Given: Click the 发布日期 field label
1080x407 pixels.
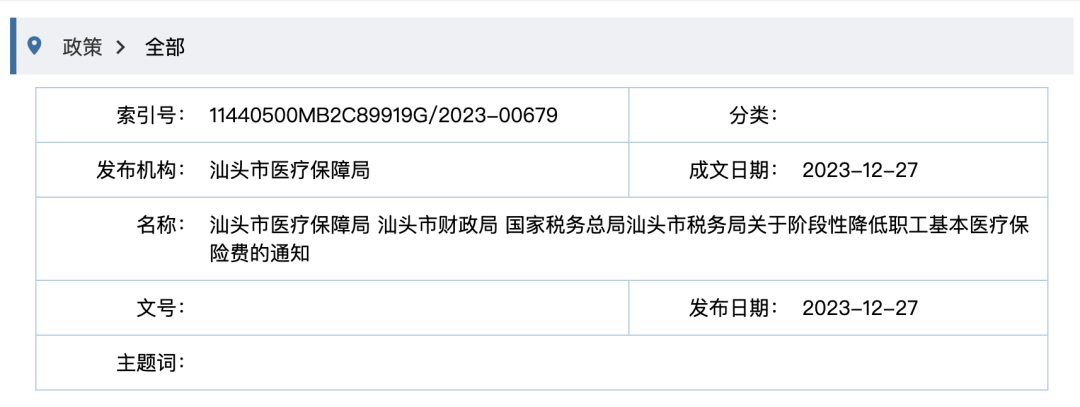Looking at the screenshot, I should [734, 307].
